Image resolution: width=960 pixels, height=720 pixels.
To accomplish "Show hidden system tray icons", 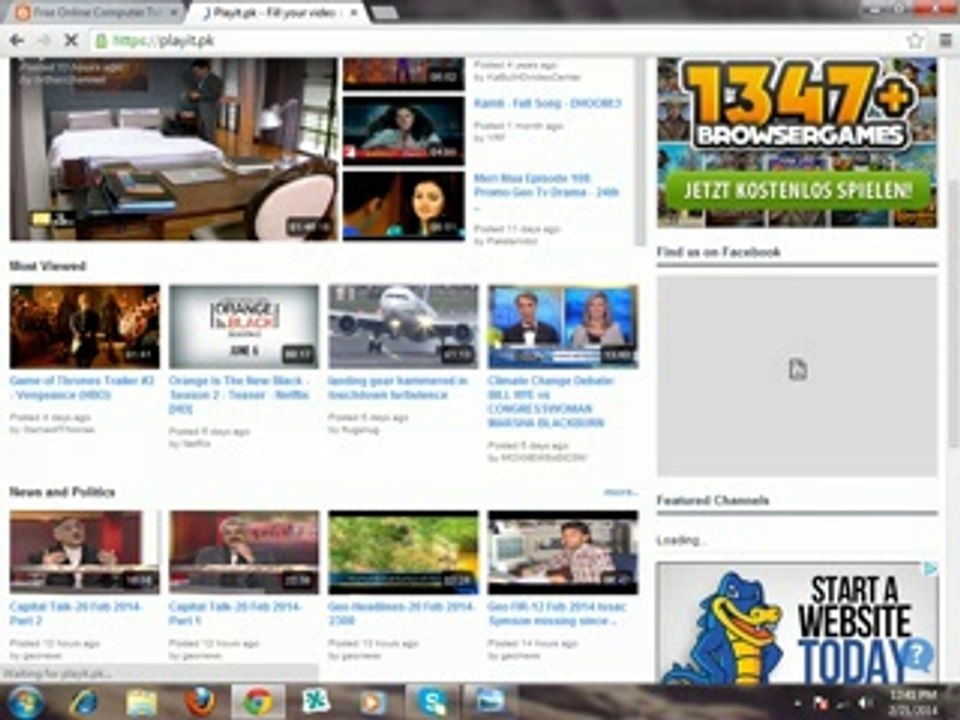I will click(797, 703).
